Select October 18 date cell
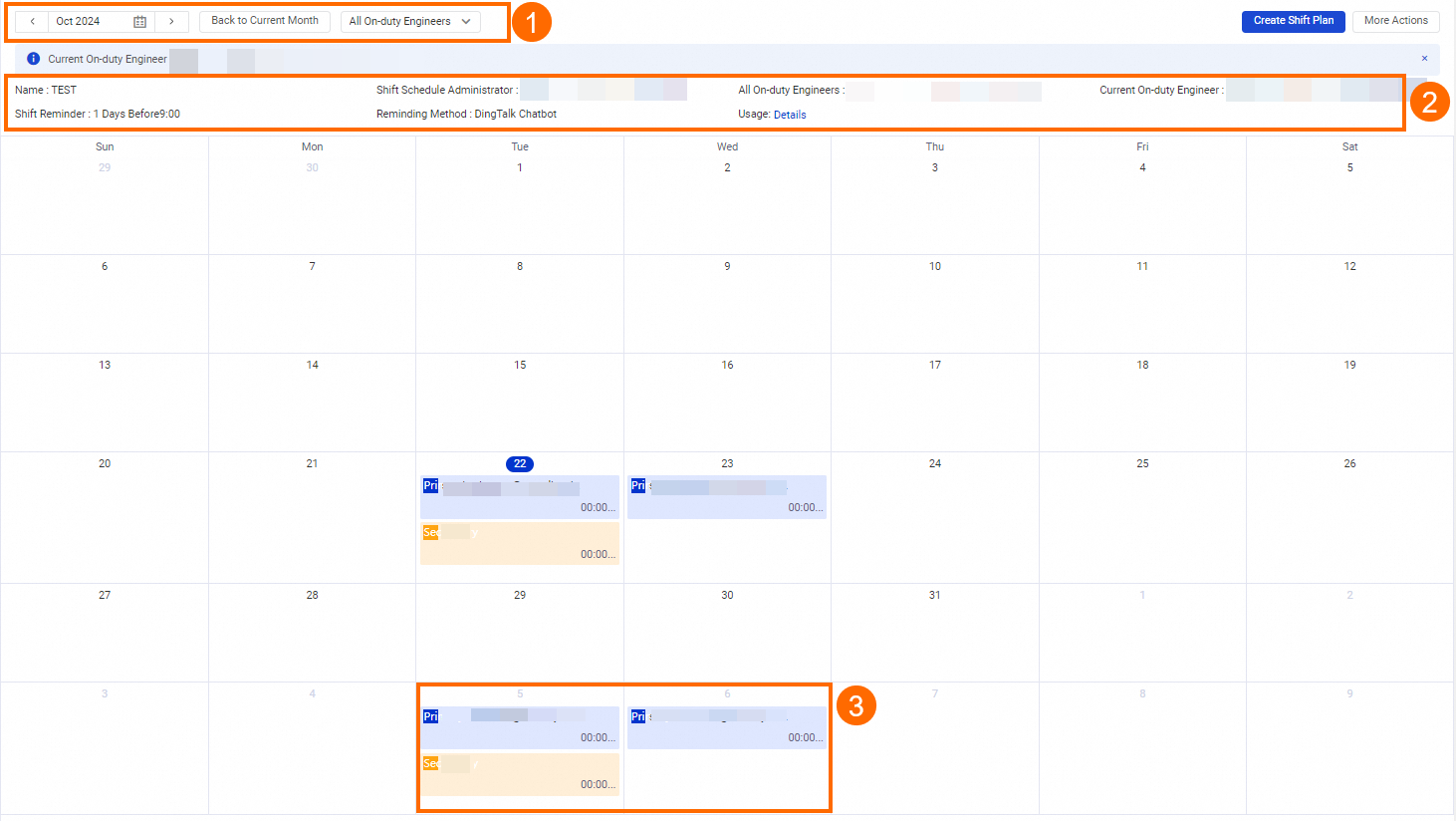This screenshot has height=821, width=1456. [x=1142, y=403]
